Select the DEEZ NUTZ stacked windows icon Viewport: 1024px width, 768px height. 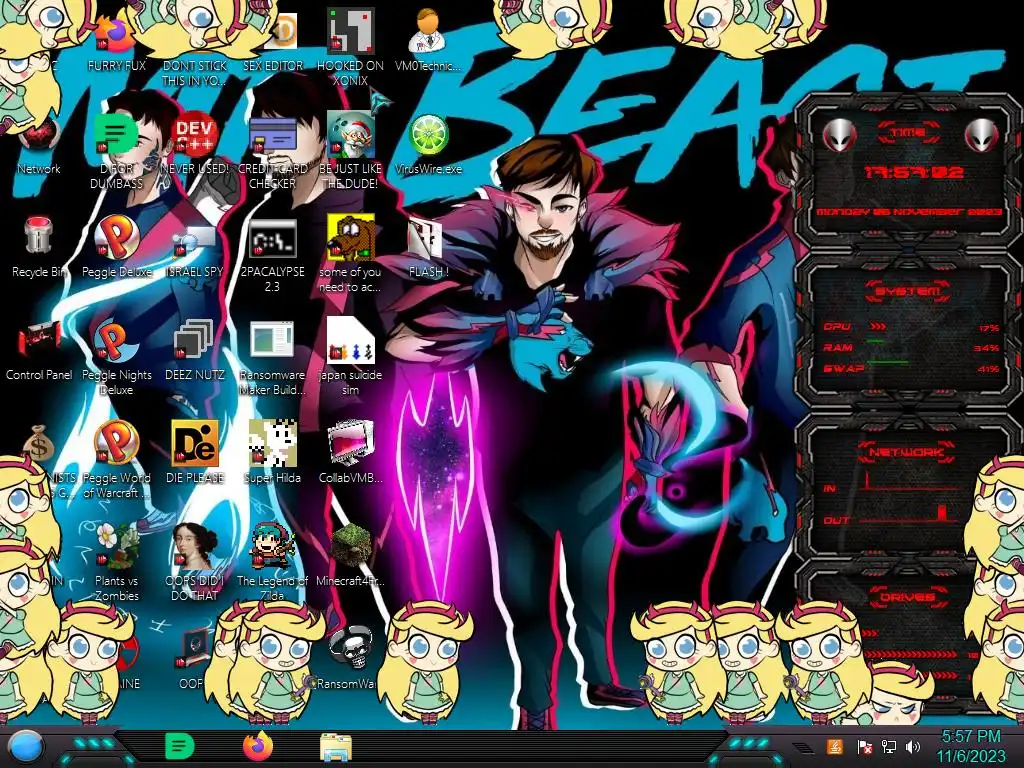coord(194,340)
